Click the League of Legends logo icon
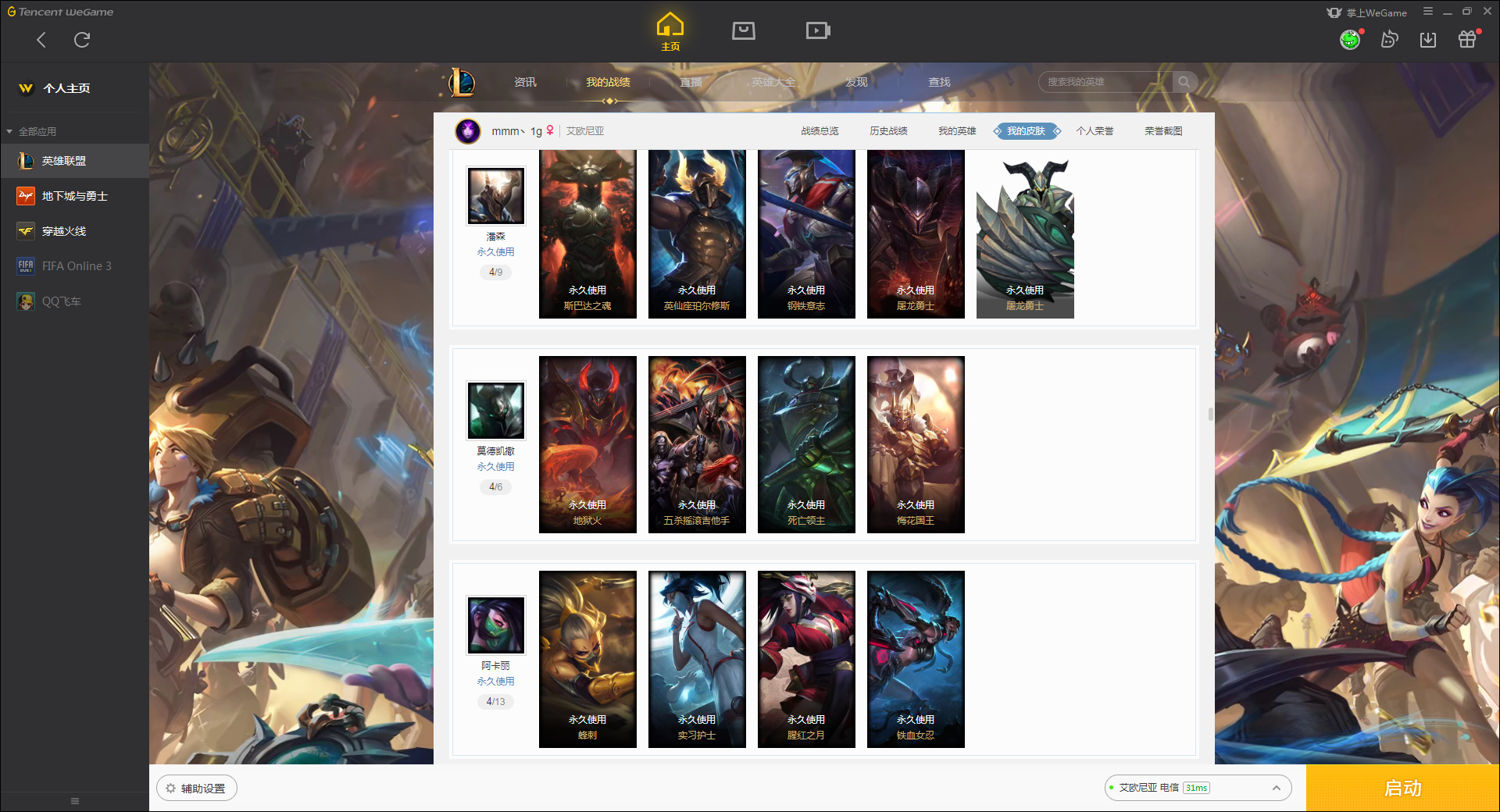Image resolution: width=1500 pixels, height=812 pixels. (462, 82)
